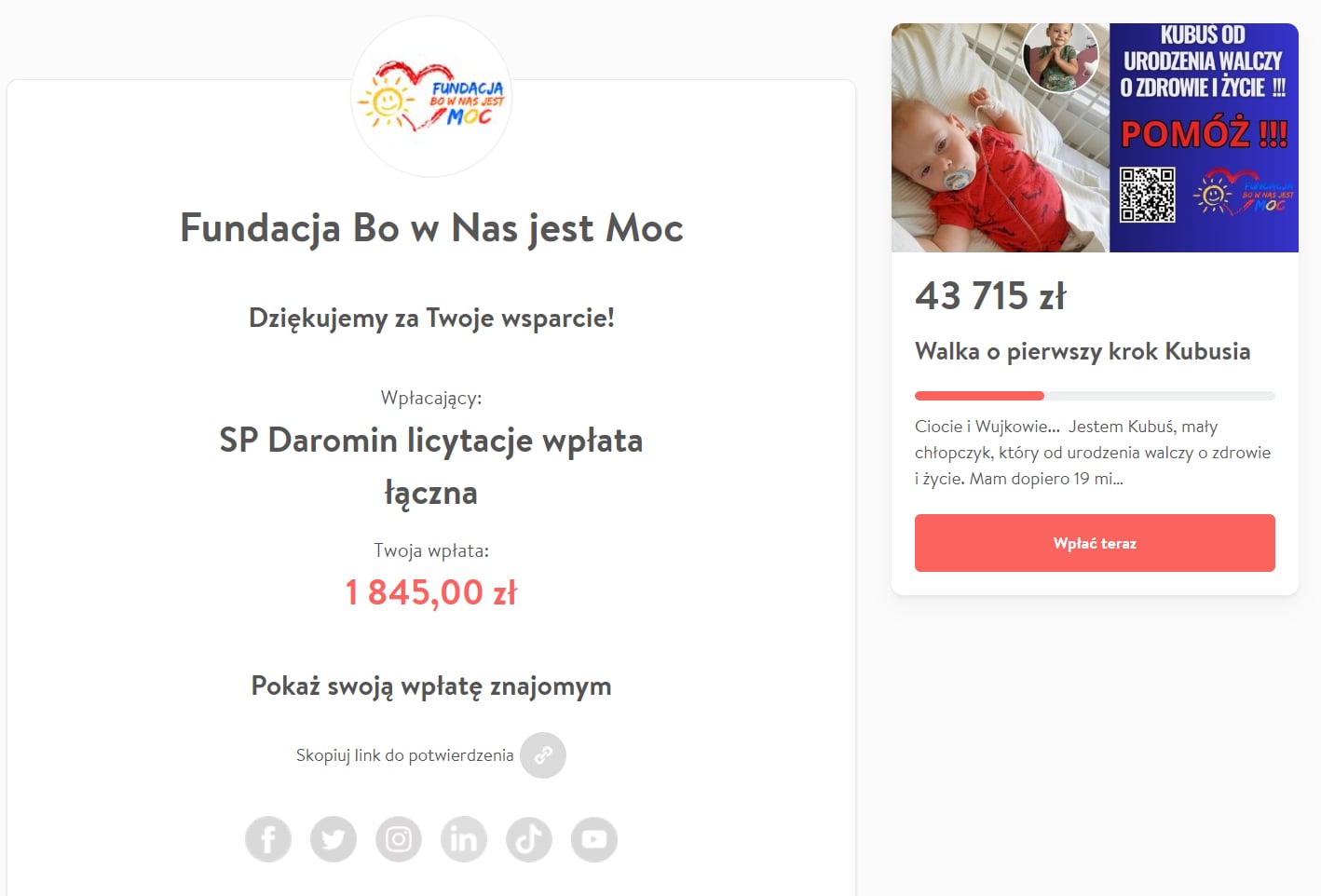Open the Walka o pierwszy krok Kubusia campaign title
Viewport: 1321px width, 896px height.
1083,351
